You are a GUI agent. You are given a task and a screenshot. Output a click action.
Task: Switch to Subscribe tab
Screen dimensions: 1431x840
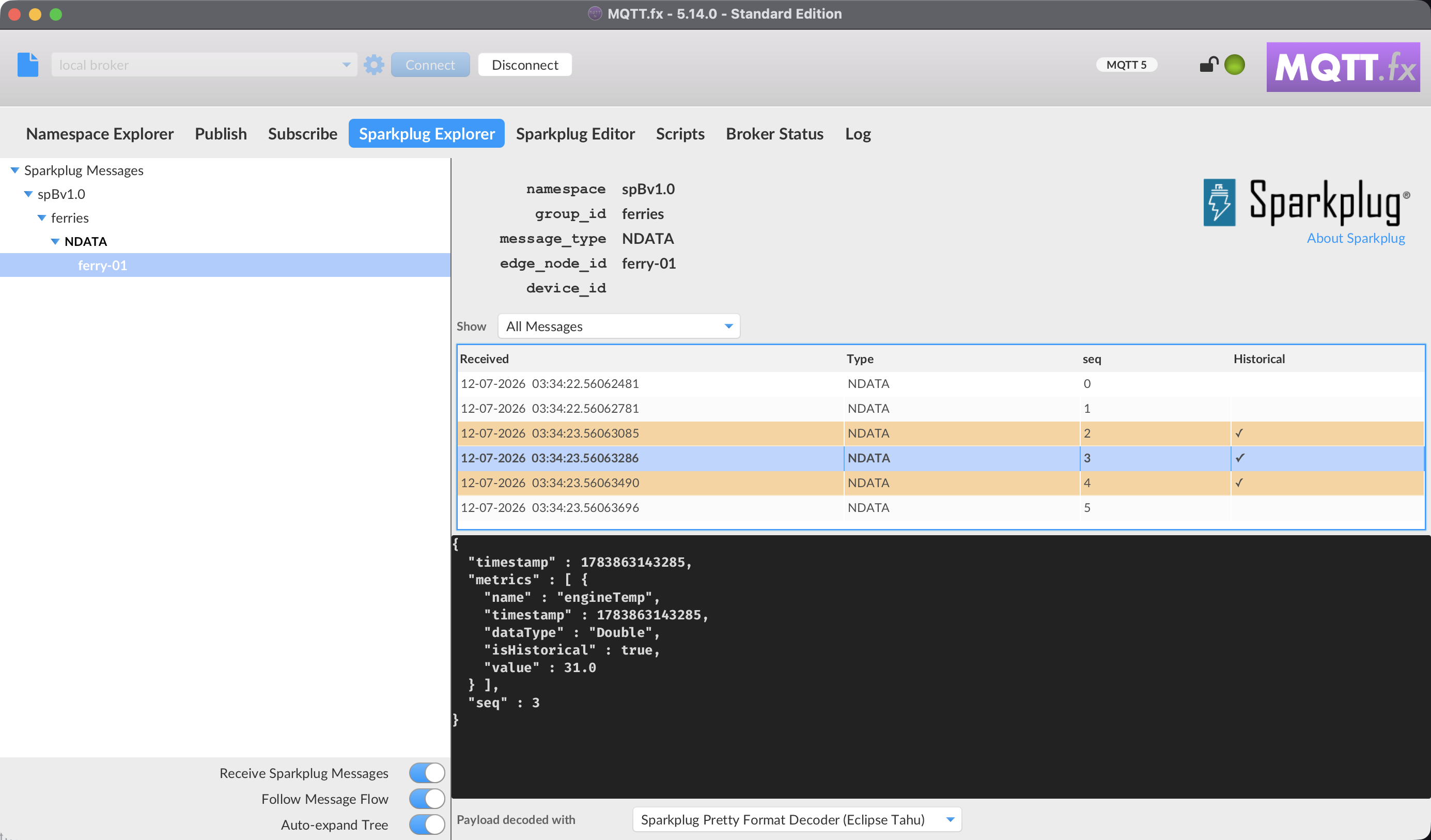(x=302, y=133)
